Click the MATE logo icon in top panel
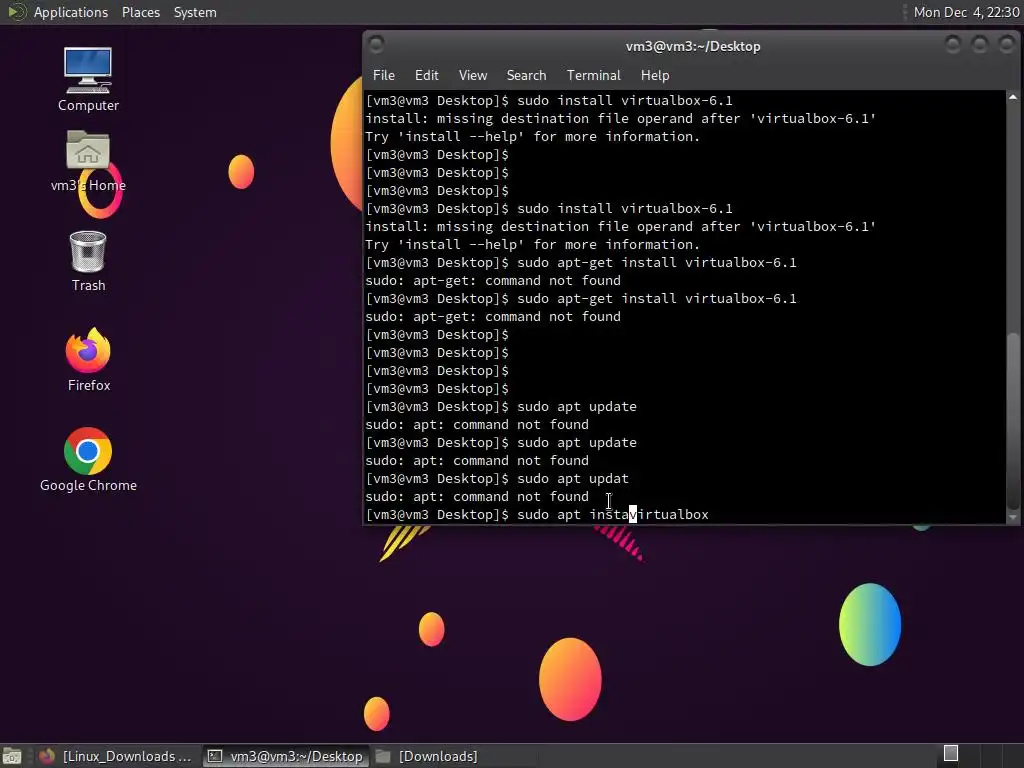The height and width of the screenshot is (768, 1024). [x=16, y=12]
